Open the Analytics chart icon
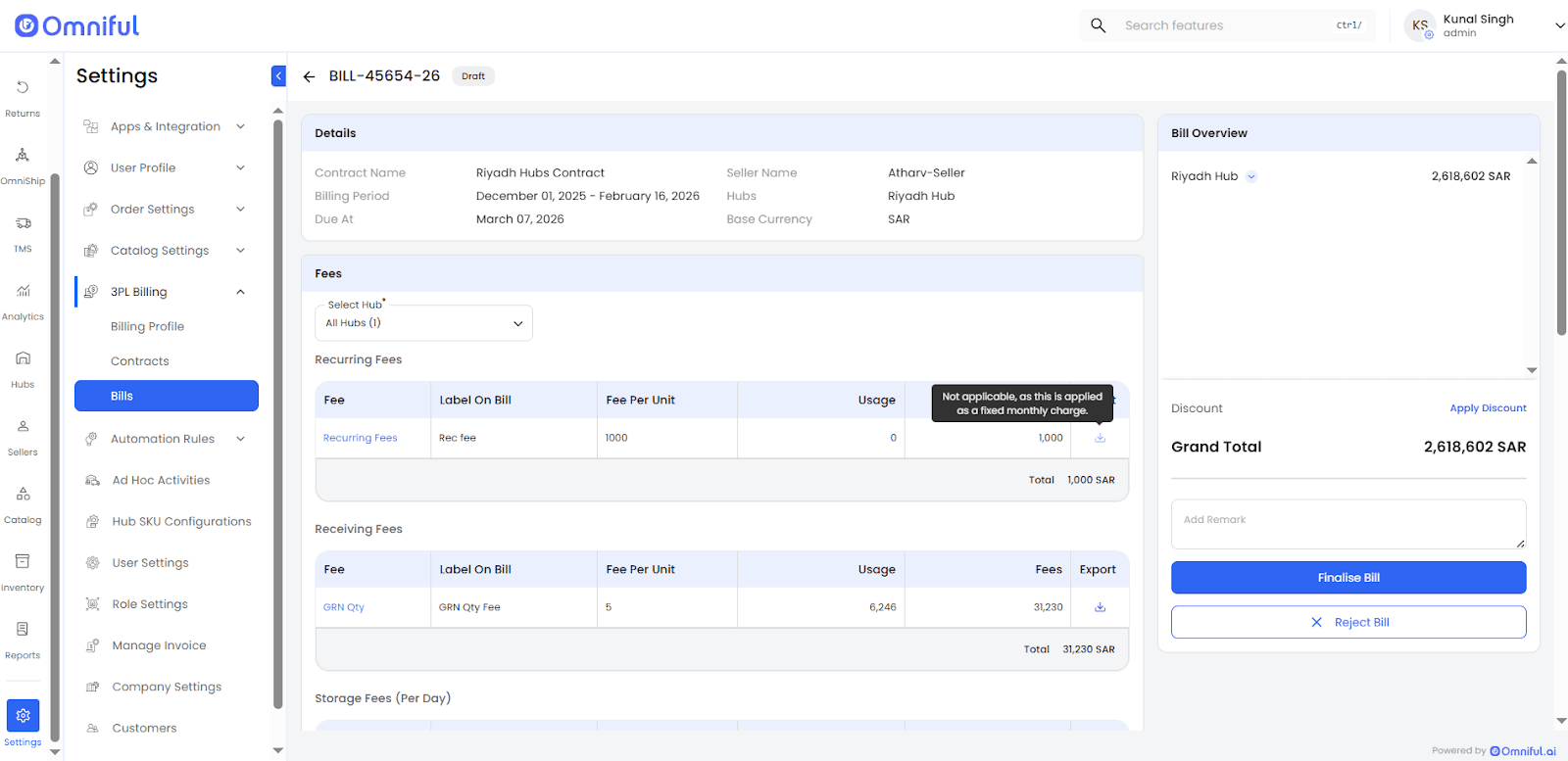This screenshot has height=761, width=1568. pos(23,299)
